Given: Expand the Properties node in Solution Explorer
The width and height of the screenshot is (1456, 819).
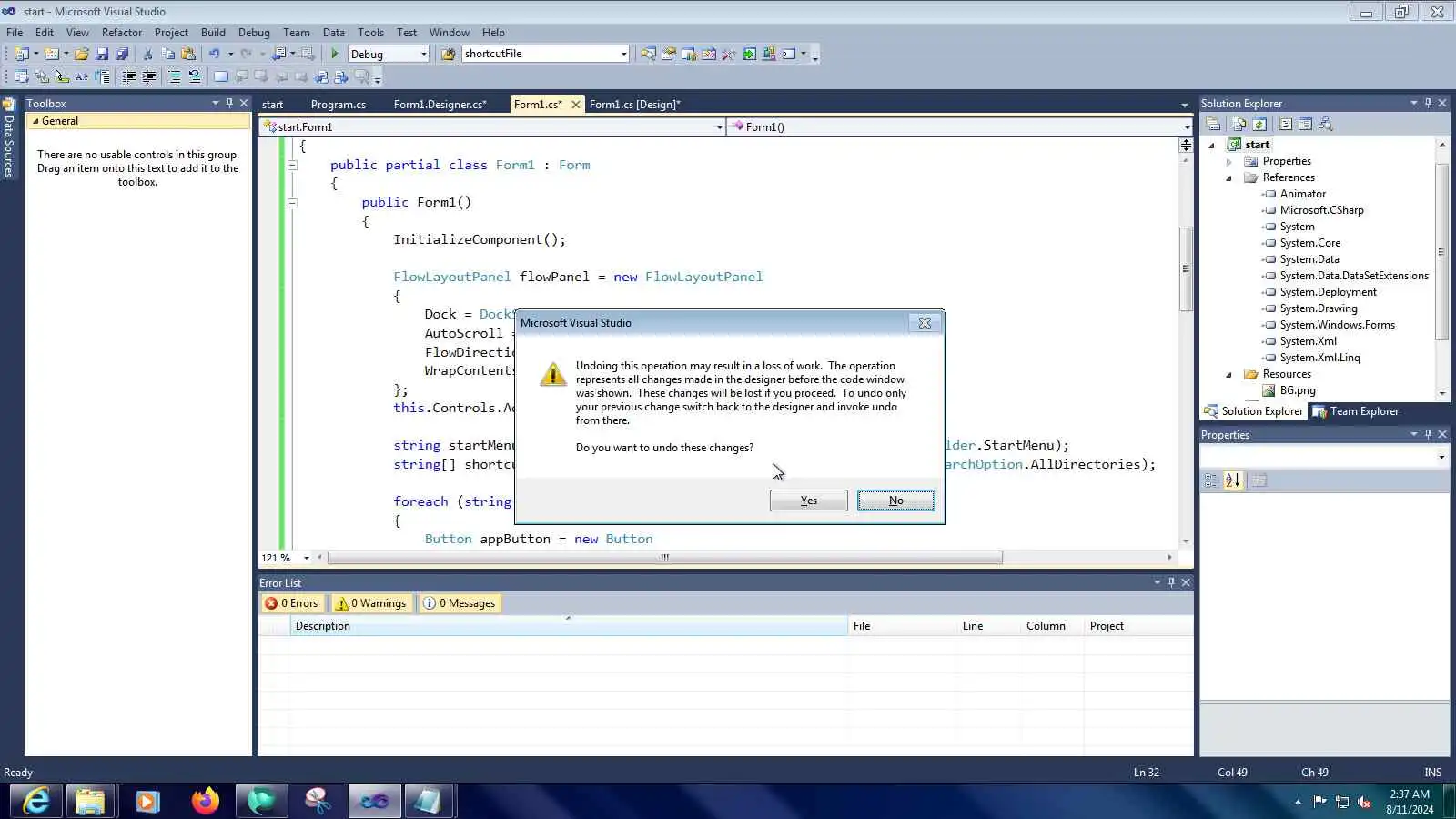Looking at the screenshot, I should click(1228, 161).
